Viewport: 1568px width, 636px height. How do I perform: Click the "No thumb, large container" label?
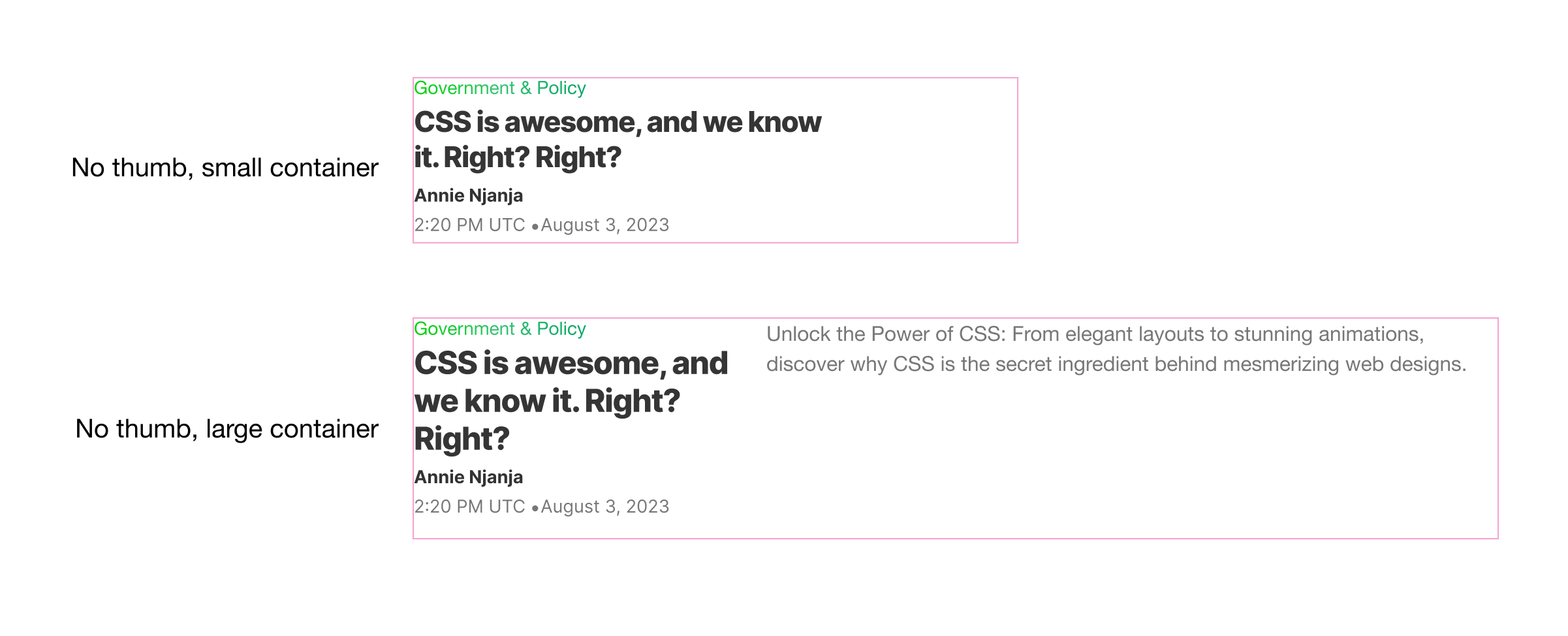point(227,429)
